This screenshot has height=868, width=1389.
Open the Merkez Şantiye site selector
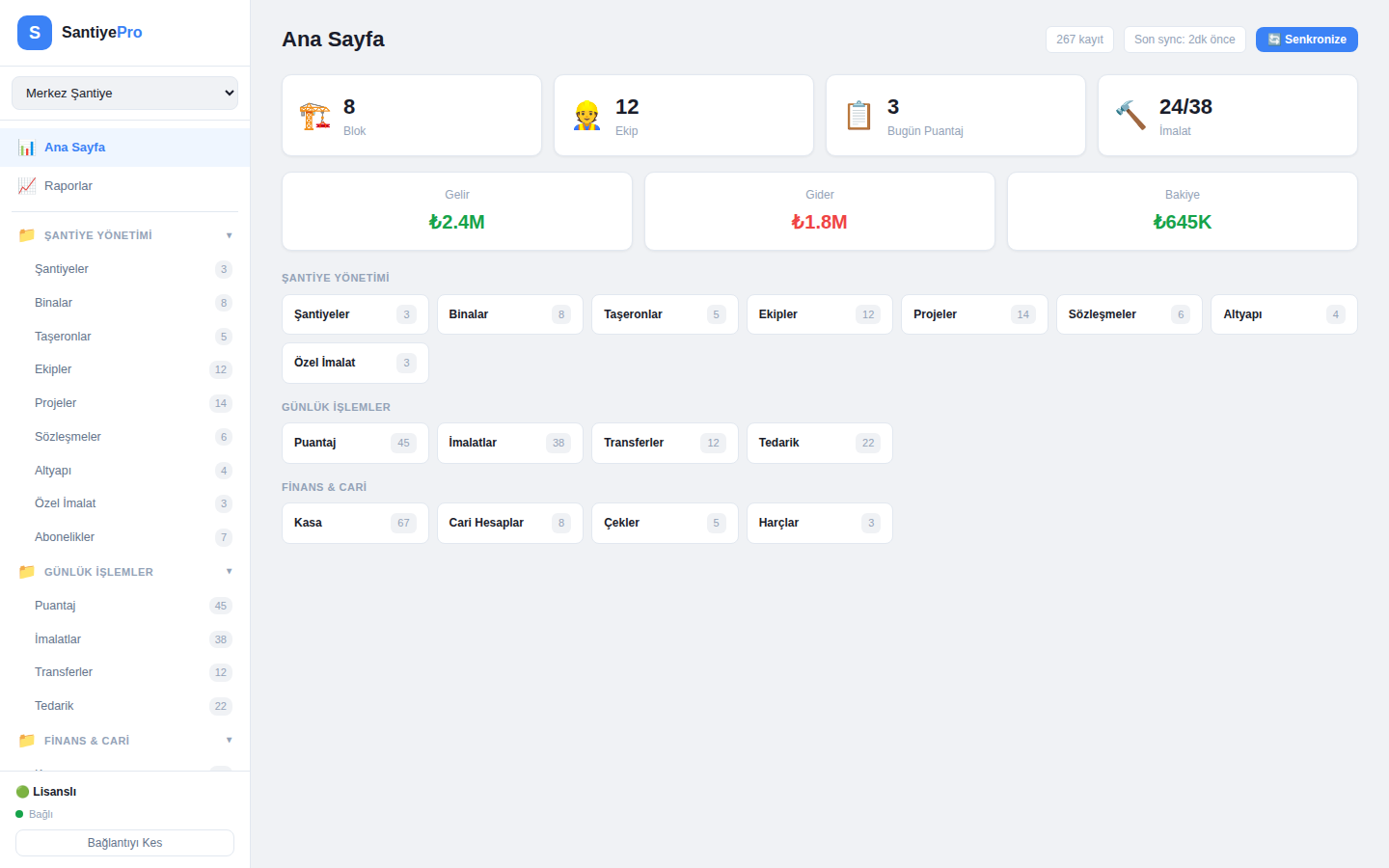(124, 93)
